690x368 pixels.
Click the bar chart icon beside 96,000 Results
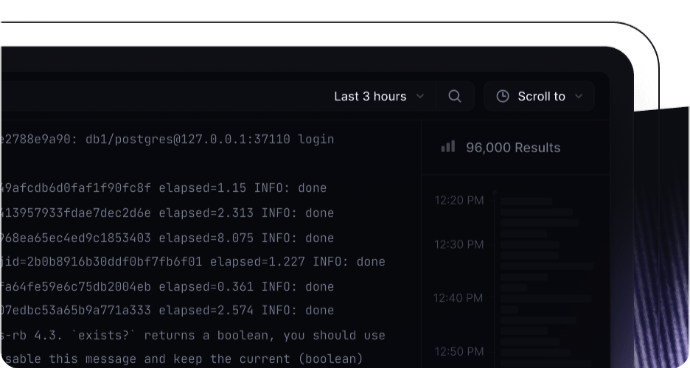(448, 147)
